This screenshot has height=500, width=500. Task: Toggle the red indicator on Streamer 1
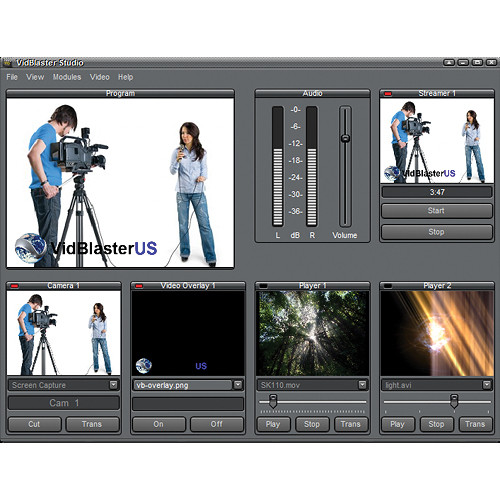388,94
